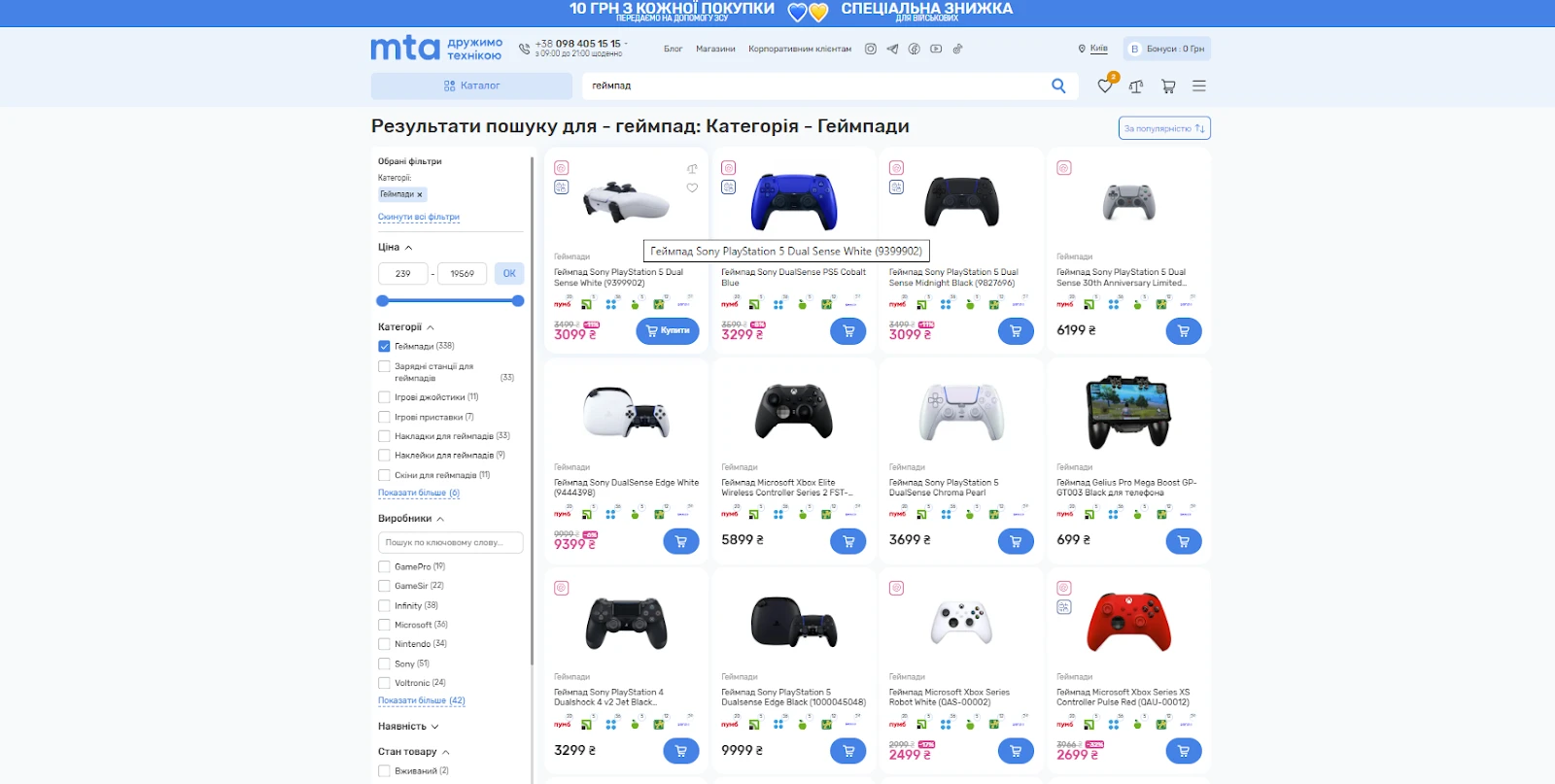Add Dualshock 4 Jet Black to cart
This screenshot has height=784, width=1555.
pyautogui.click(x=681, y=751)
